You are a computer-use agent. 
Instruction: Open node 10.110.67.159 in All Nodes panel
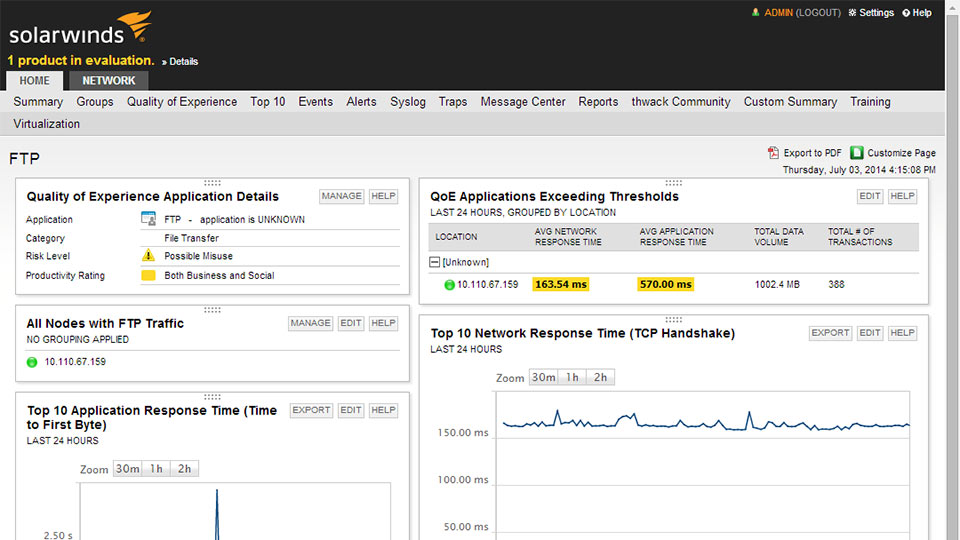[75, 362]
